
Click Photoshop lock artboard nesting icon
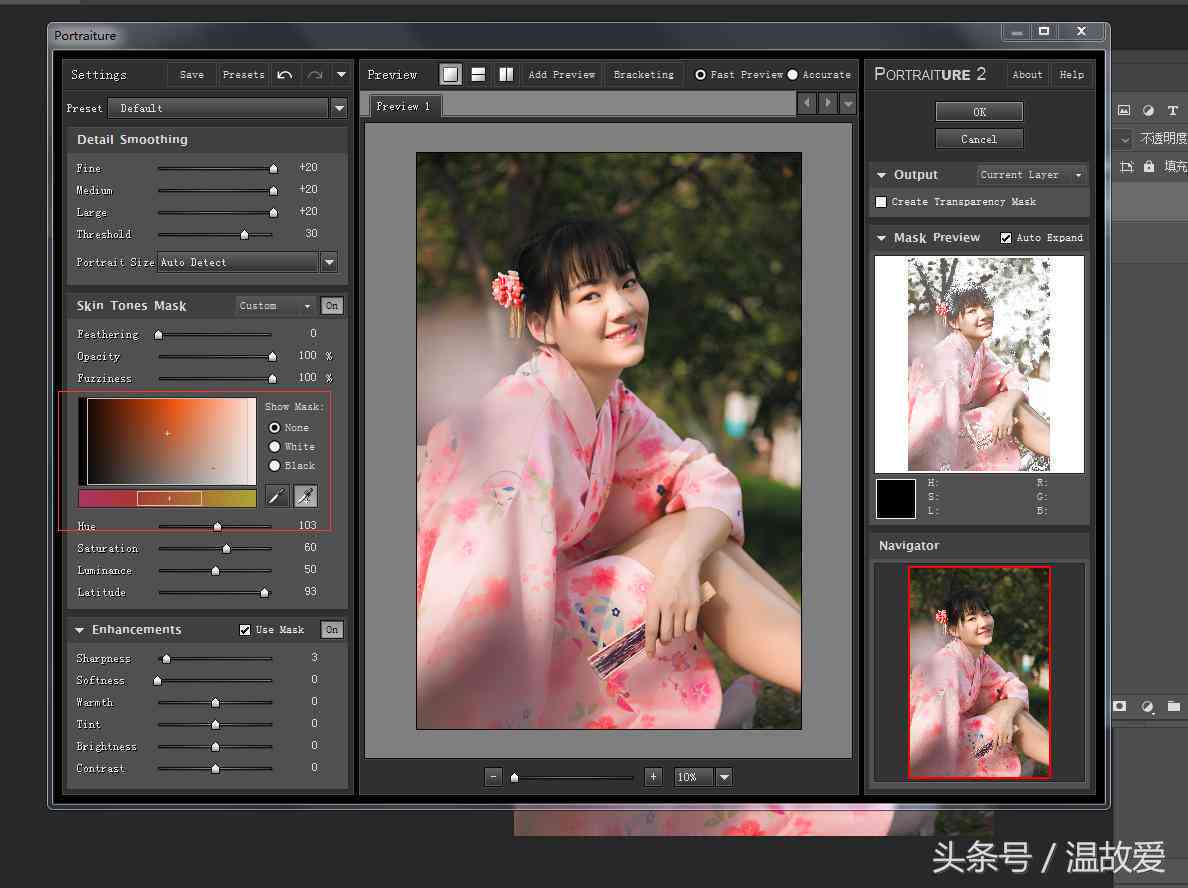click(1127, 167)
